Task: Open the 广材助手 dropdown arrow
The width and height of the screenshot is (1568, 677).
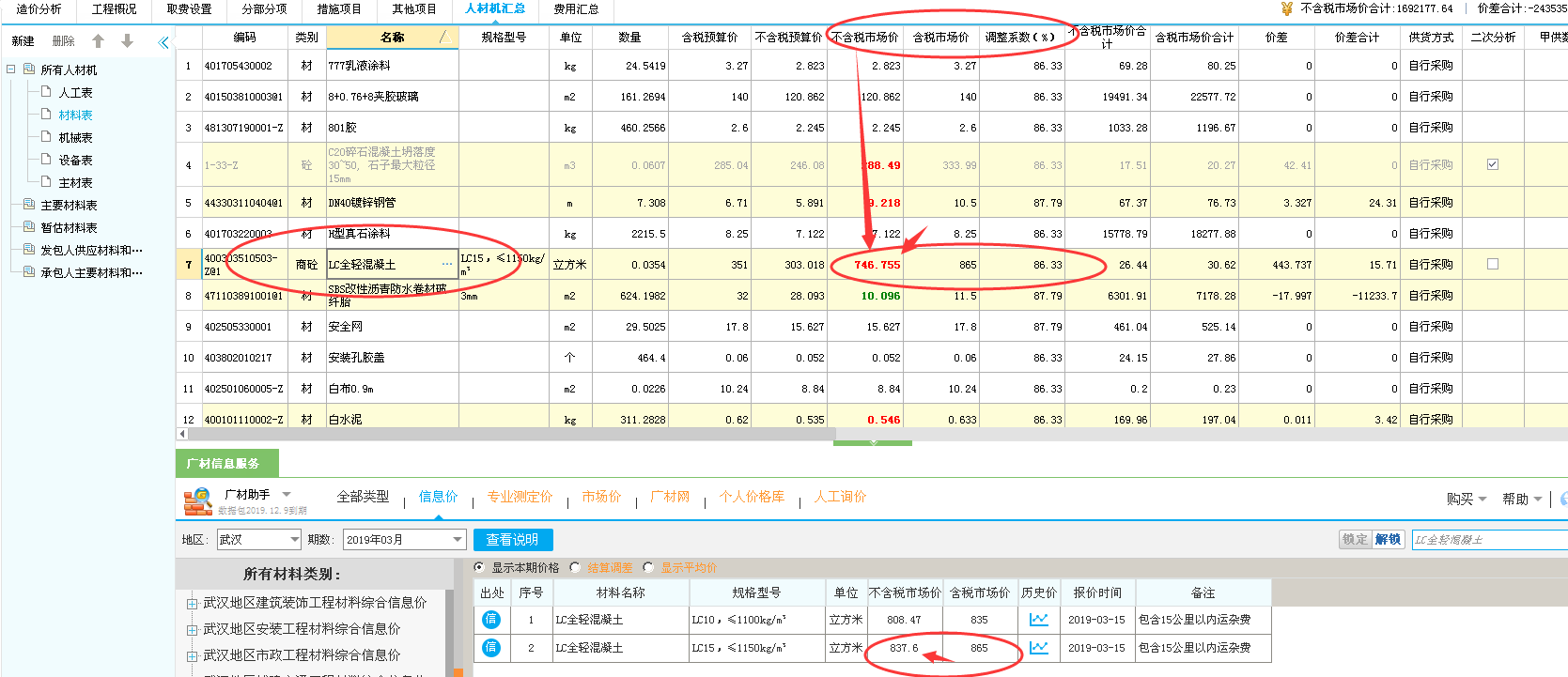Action: tap(287, 495)
